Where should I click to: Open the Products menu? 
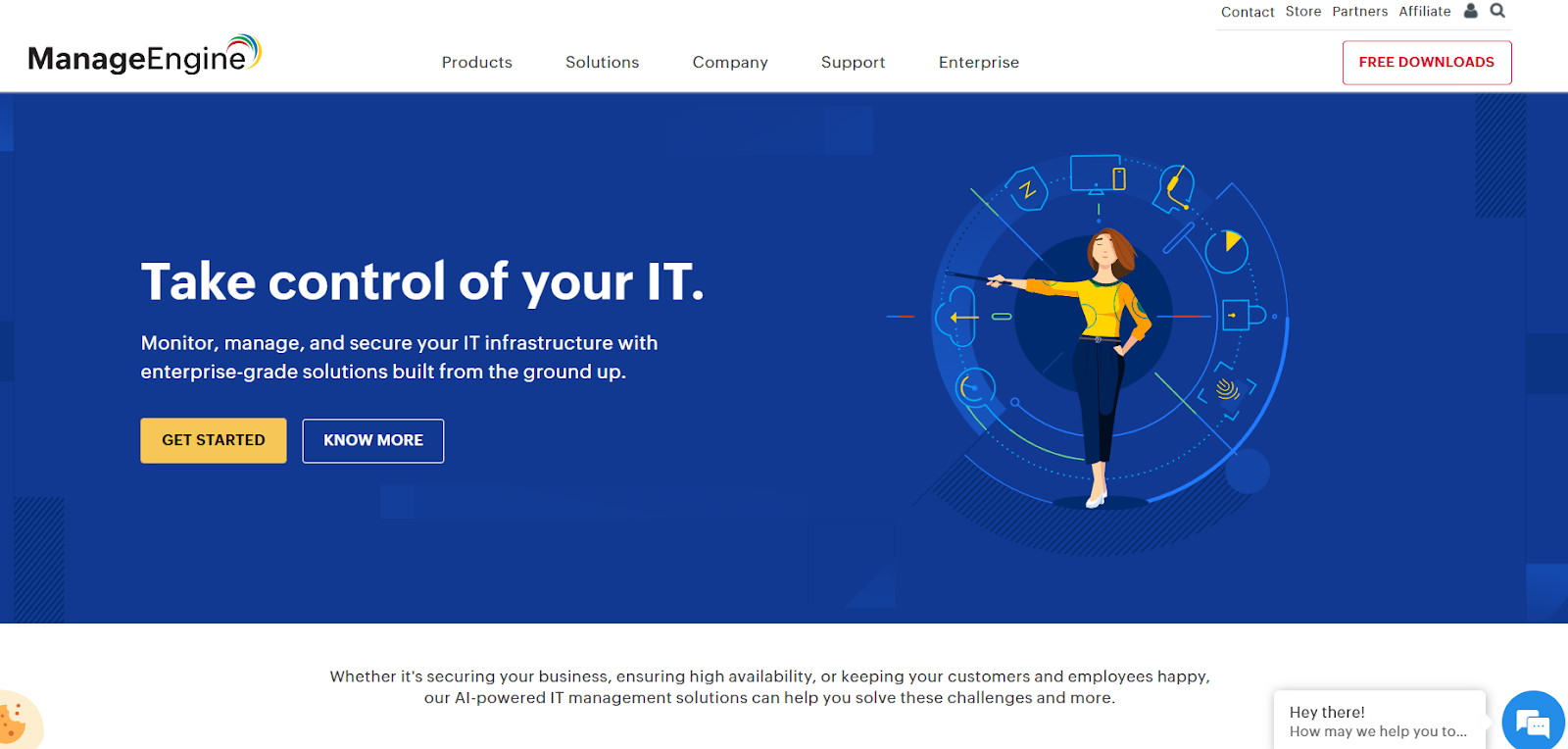click(477, 62)
